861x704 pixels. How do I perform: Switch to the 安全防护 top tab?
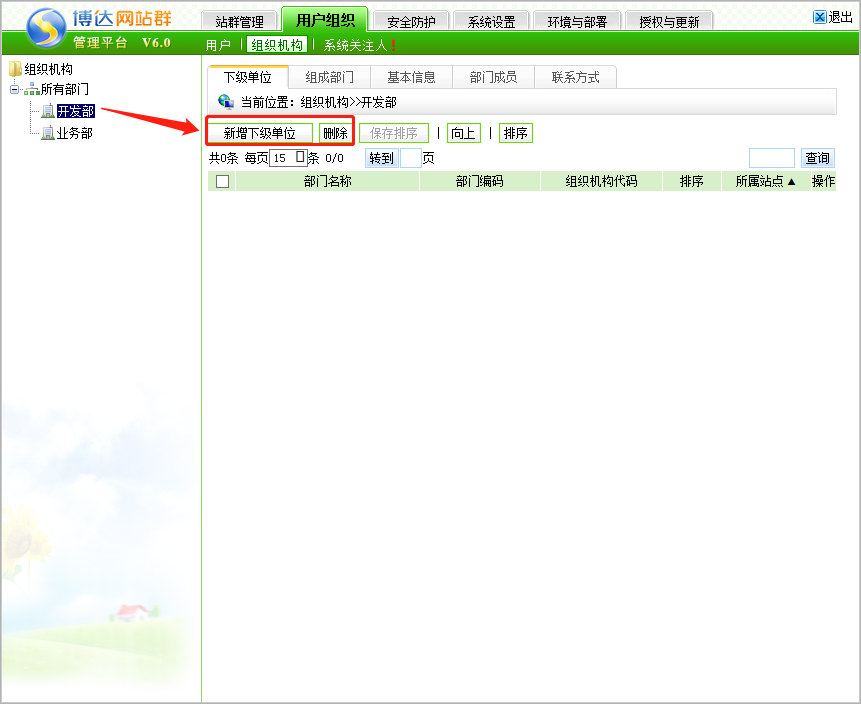410,21
